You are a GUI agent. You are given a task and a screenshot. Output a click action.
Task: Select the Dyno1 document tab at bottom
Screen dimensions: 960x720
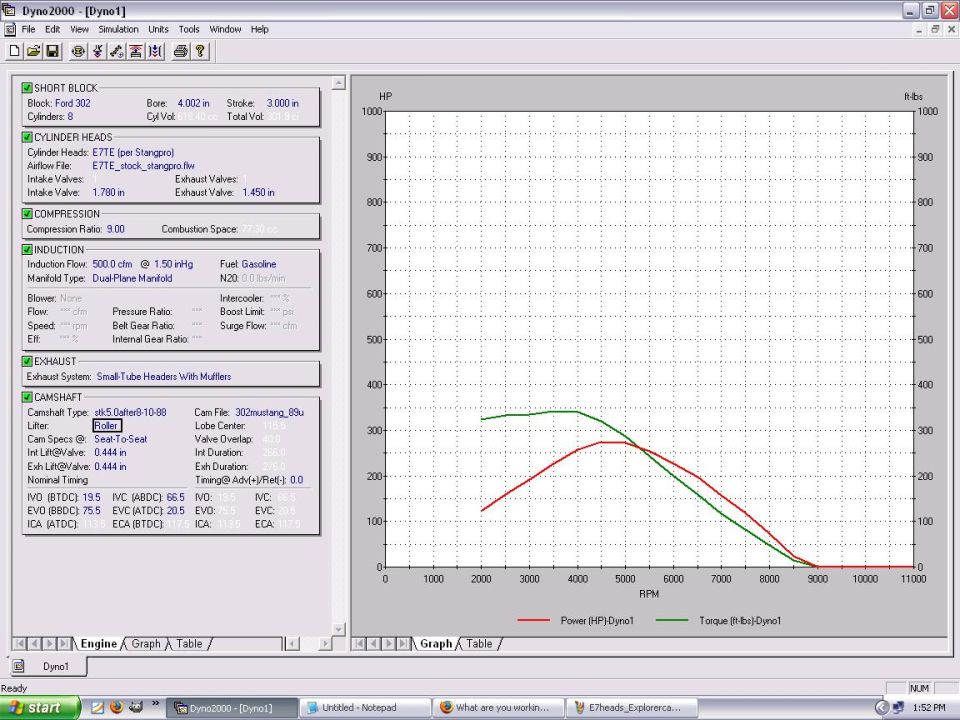tap(48, 666)
